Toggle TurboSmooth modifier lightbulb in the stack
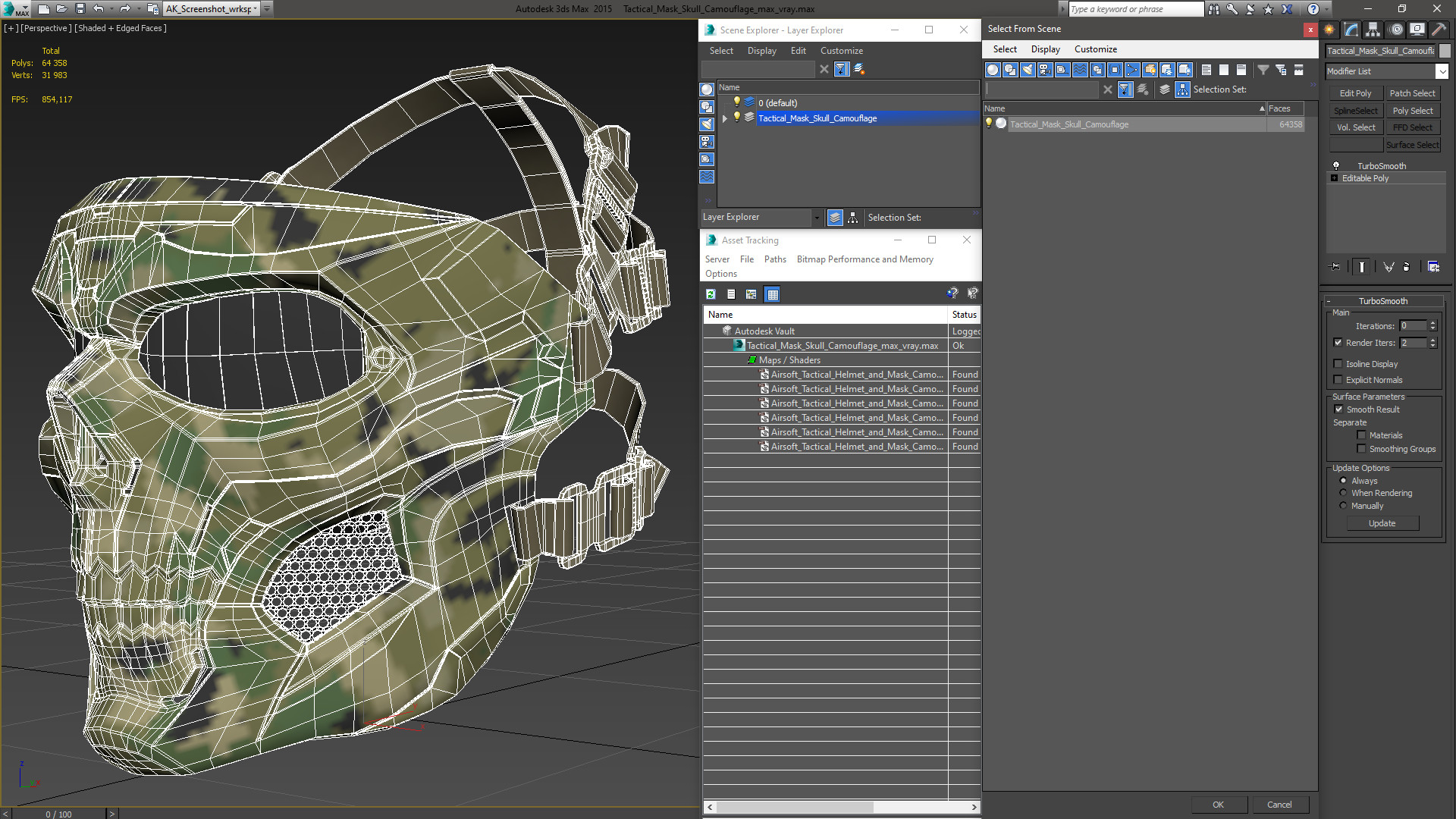 tap(1336, 165)
